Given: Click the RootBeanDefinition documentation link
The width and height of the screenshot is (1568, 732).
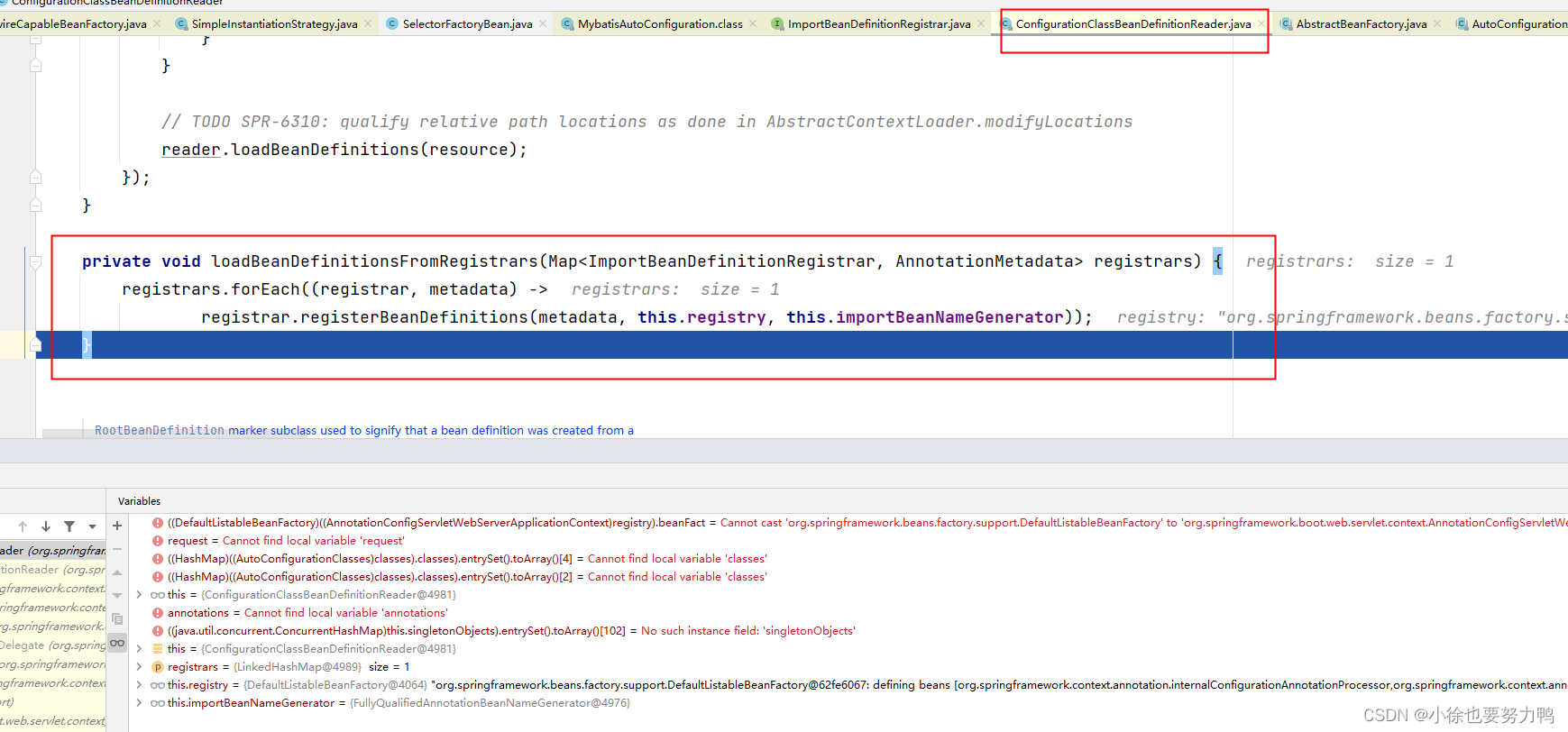Looking at the screenshot, I should click(160, 431).
